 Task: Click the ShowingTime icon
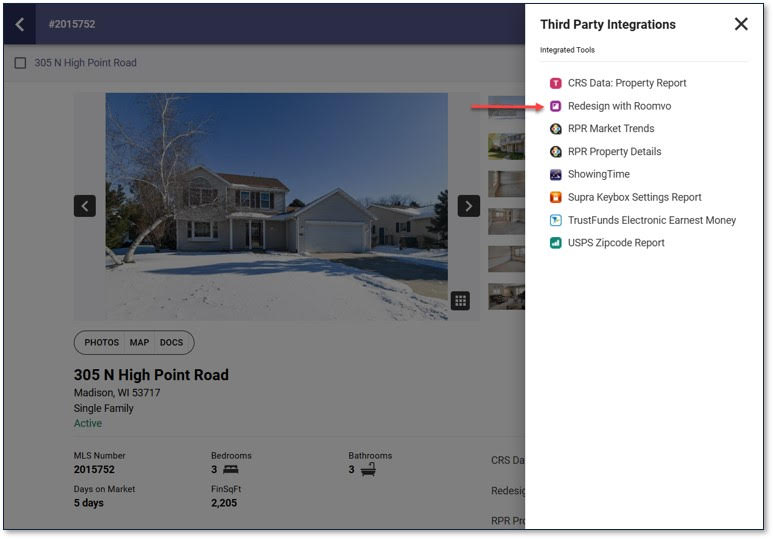pyautogui.click(x=556, y=175)
